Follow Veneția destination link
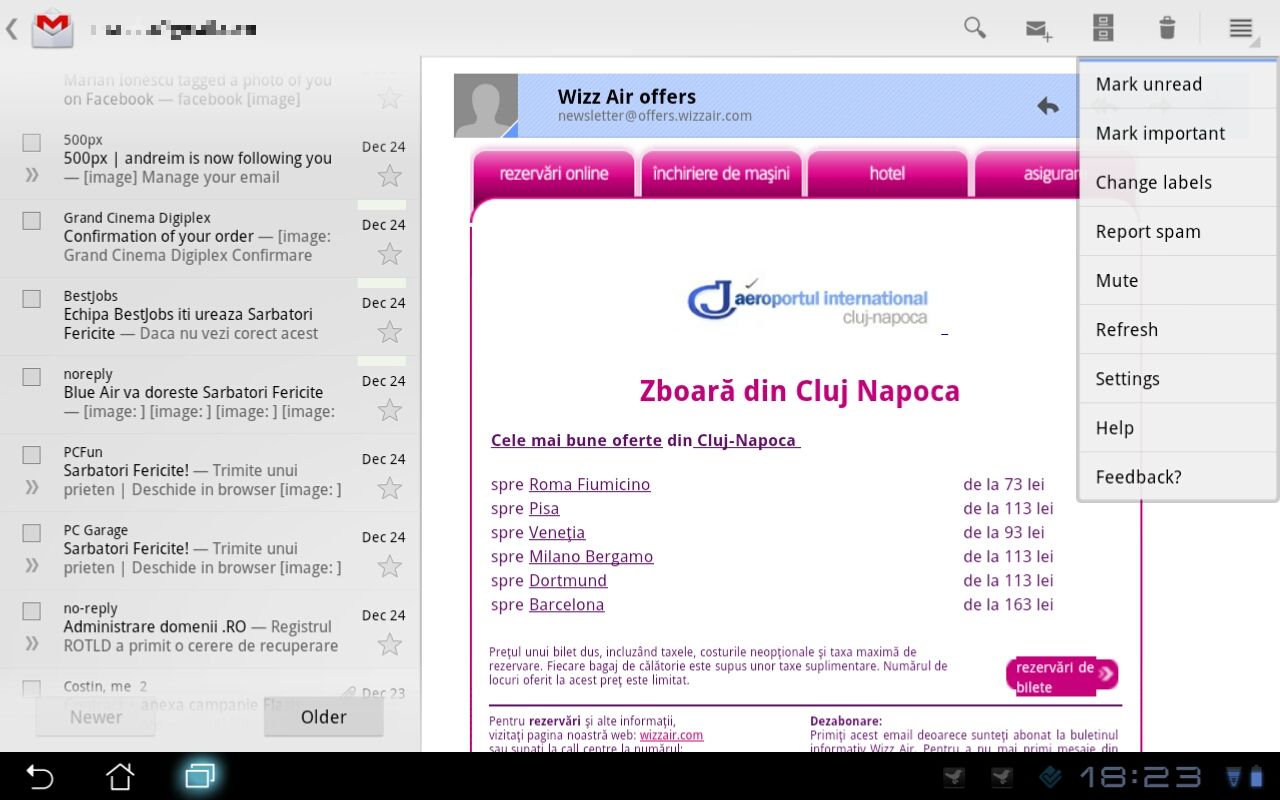The width and height of the screenshot is (1280, 800). [x=557, y=532]
